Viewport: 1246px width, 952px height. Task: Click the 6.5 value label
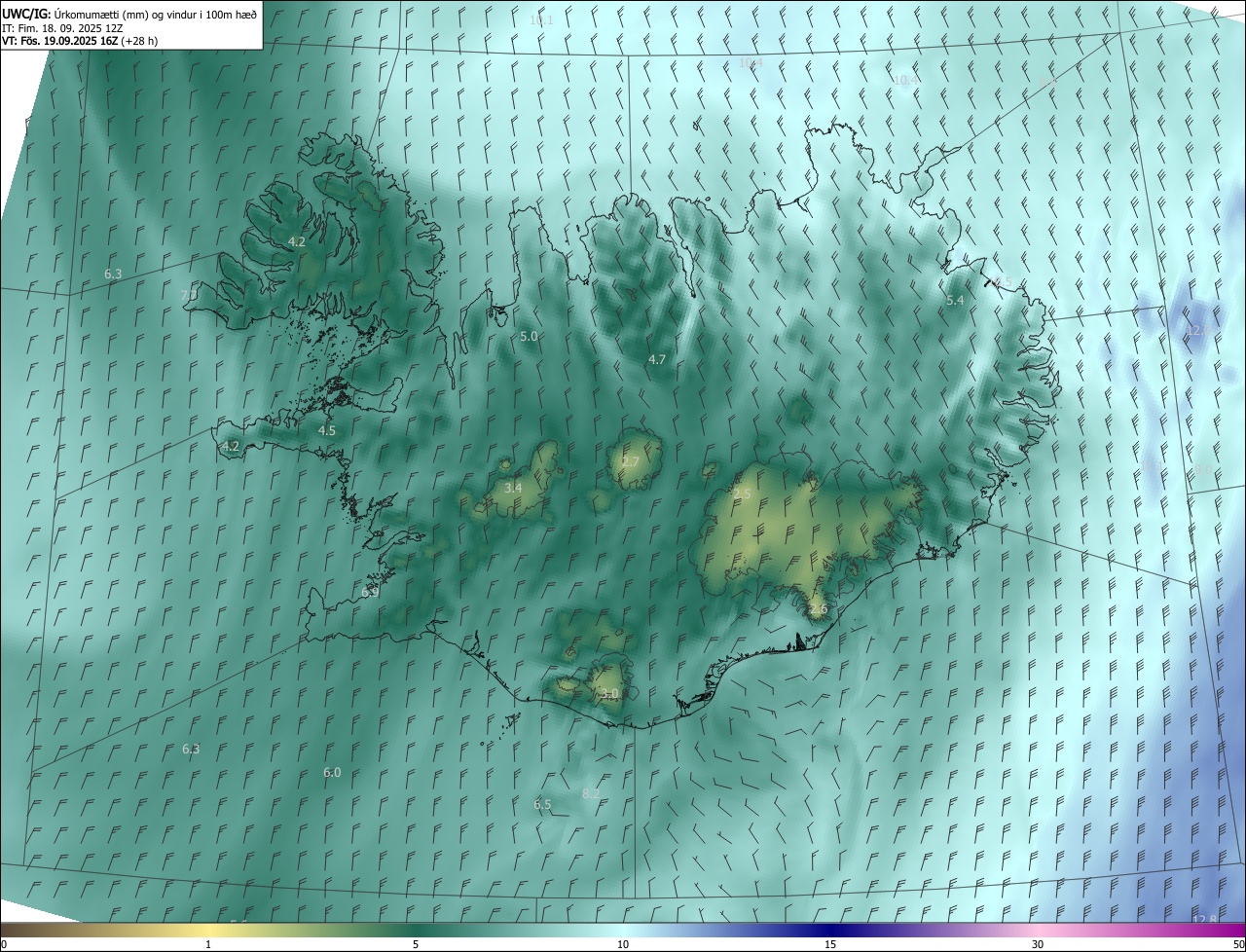tap(542, 804)
